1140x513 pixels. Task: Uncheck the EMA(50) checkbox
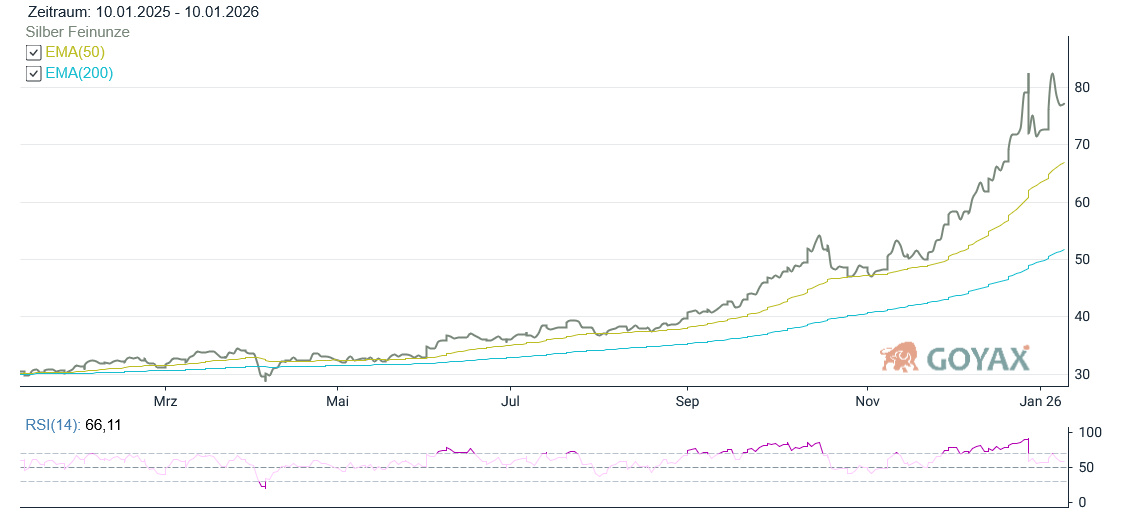click(33, 52)
